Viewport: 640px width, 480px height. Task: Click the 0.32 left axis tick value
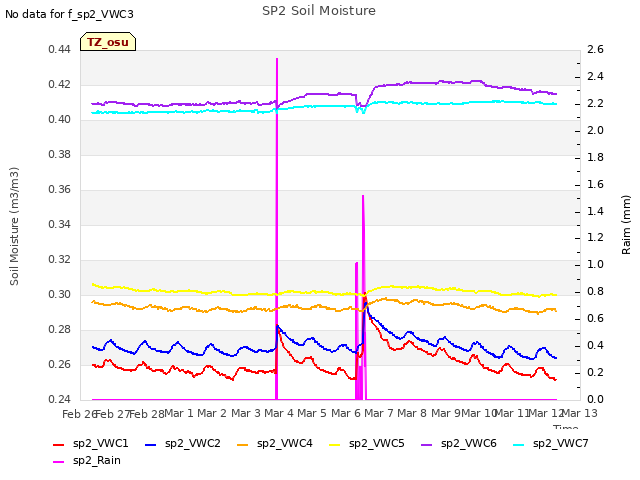60,260
